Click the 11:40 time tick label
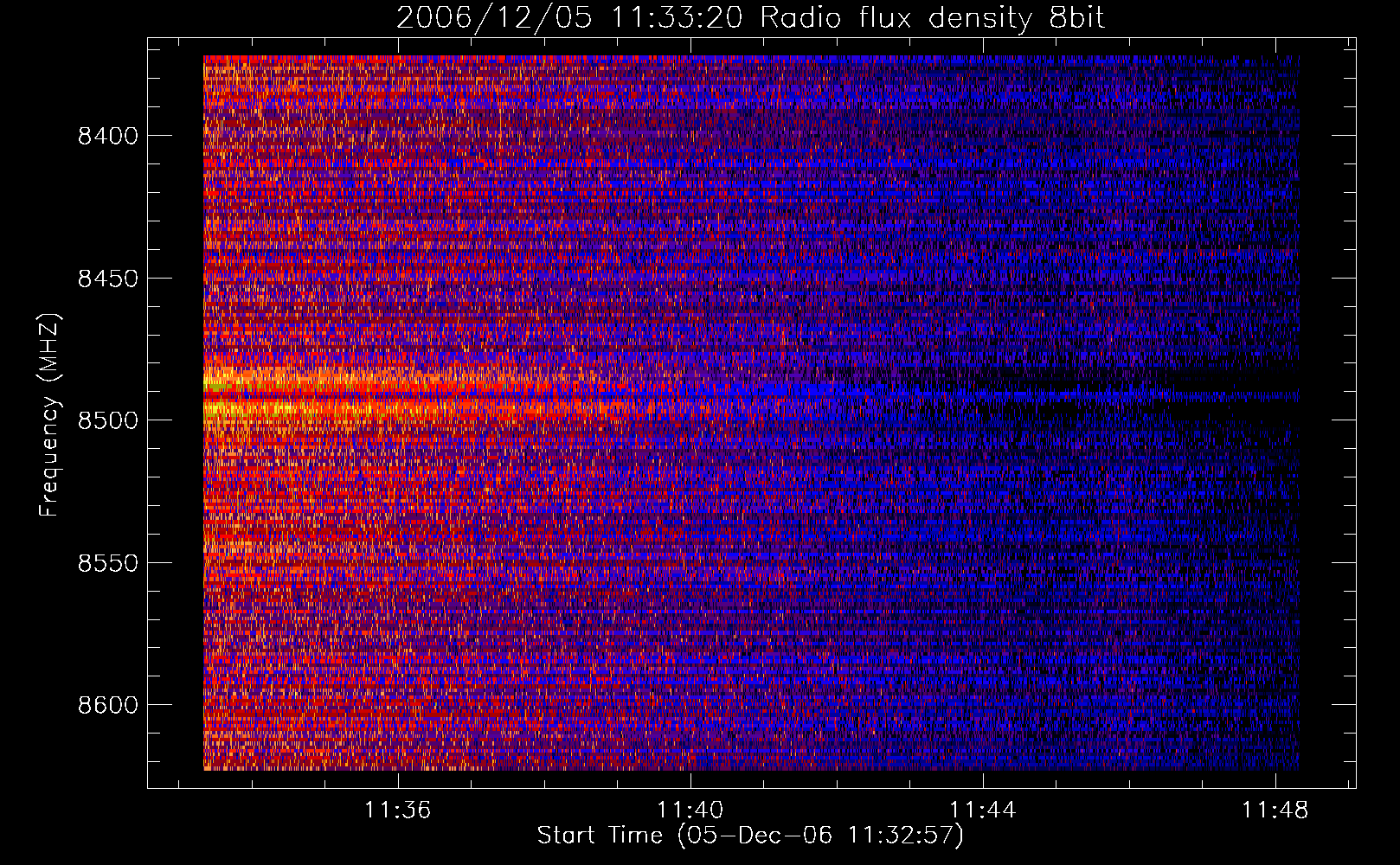1400x865 pixels. 690,811
